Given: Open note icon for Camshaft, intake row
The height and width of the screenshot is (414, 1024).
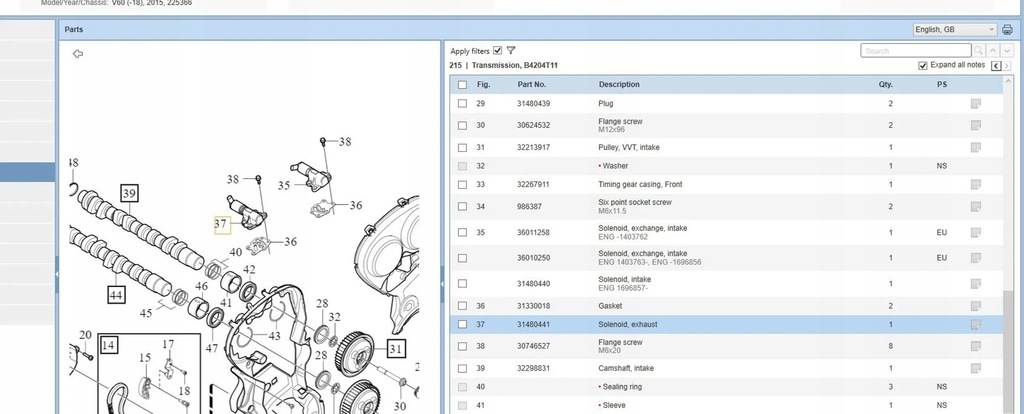Looking at the screenshot, I should click(x=976, y=368).
